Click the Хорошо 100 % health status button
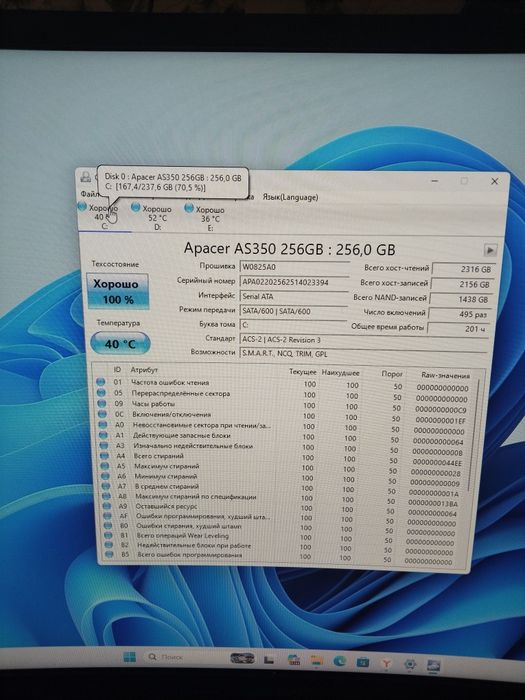The width and height of the screenshot is (525, 700). [117, 291]
